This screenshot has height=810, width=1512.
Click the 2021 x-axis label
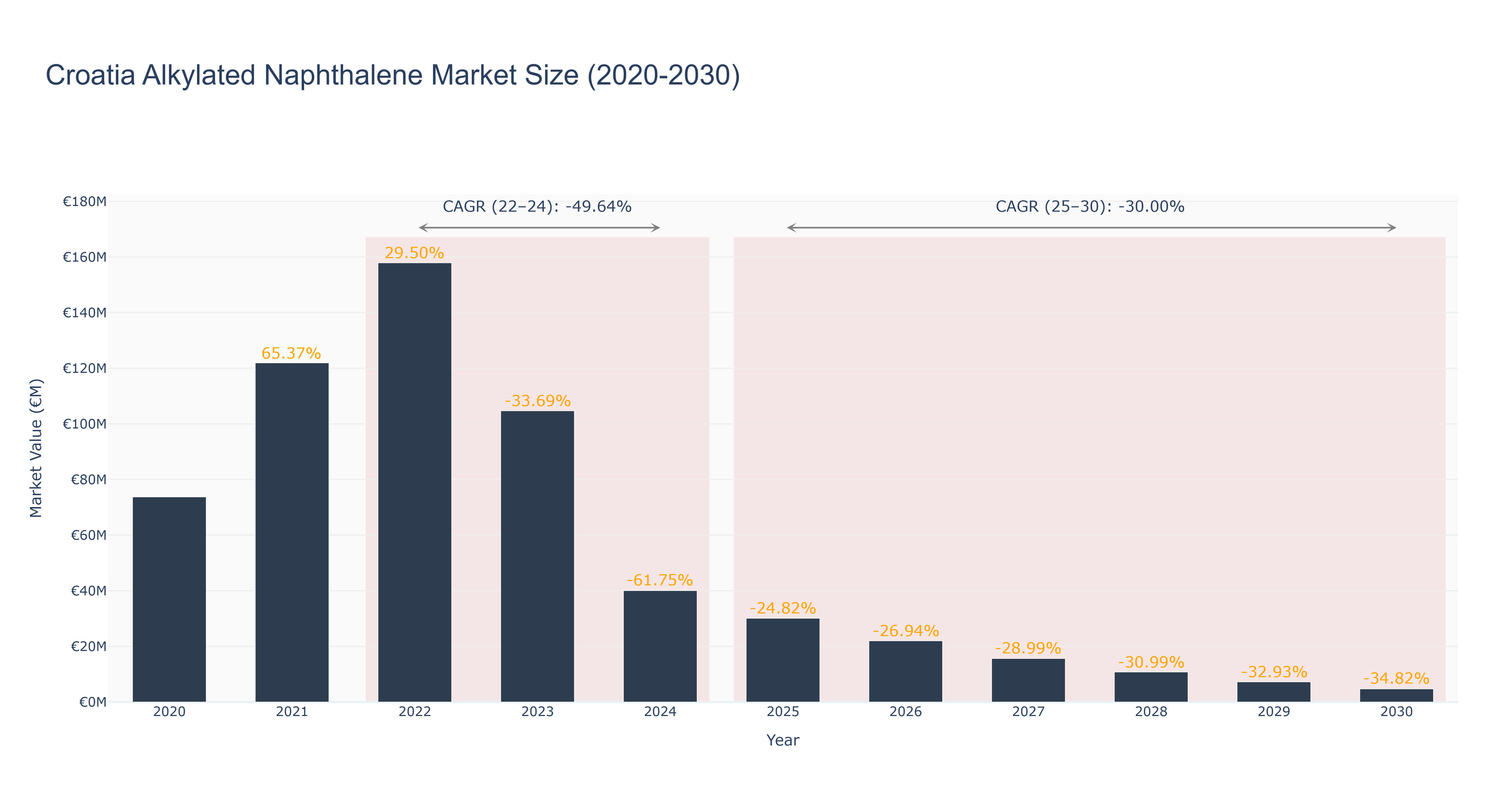coord(292,712)
